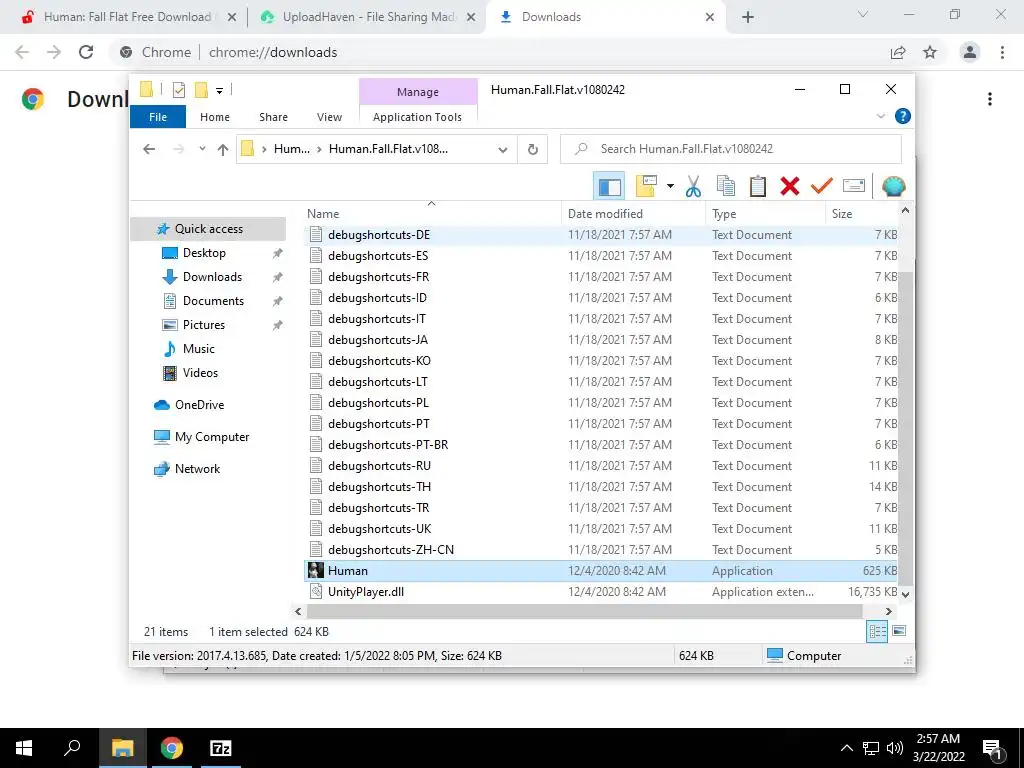Click quick access new folder icon

point(201,89)
